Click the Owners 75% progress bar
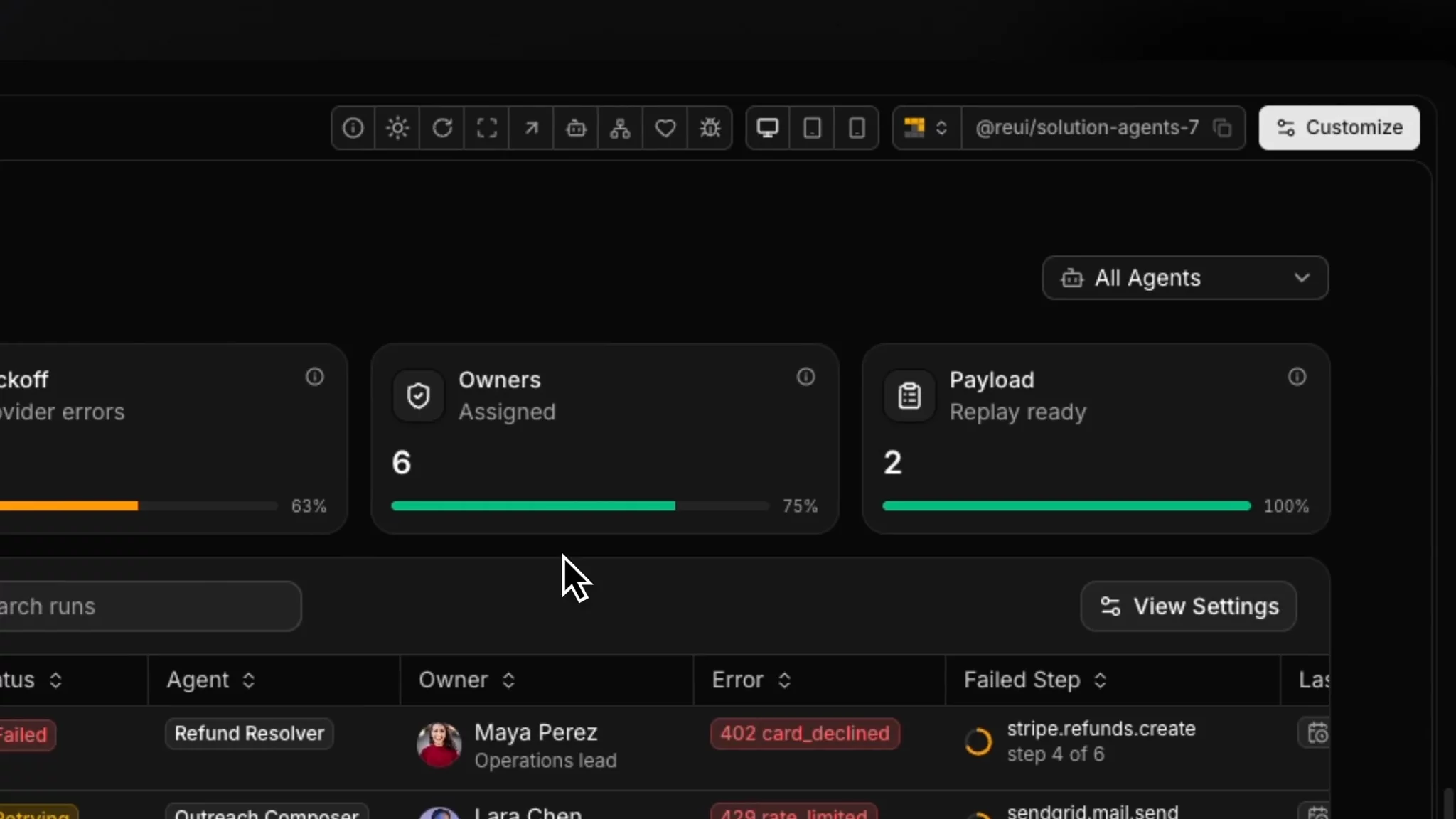1456x819 pixels. pos(580,506)
